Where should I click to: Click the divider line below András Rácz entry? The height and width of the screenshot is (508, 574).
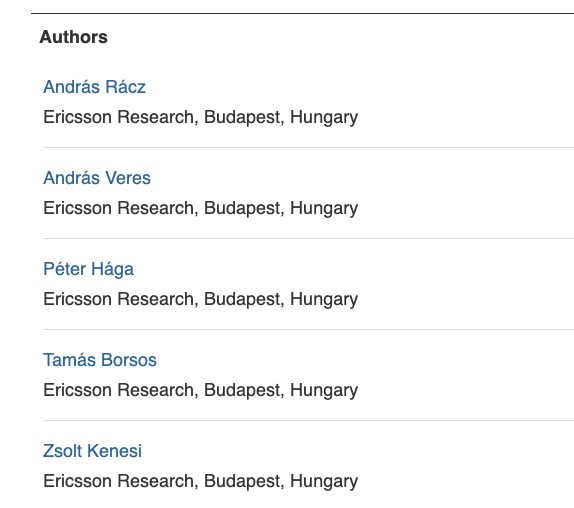point(308,147)
